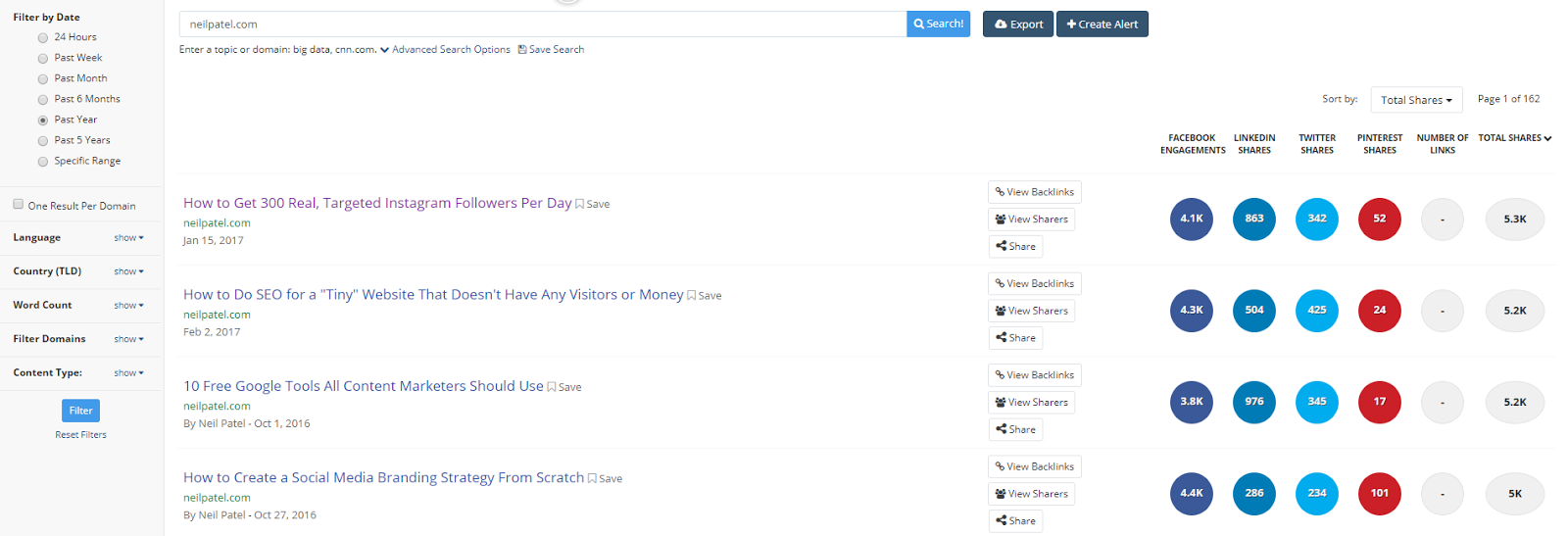Viewport: 1568px width, 536px height.
Task: Click the blue Filter button
Action: coord(81,411)
